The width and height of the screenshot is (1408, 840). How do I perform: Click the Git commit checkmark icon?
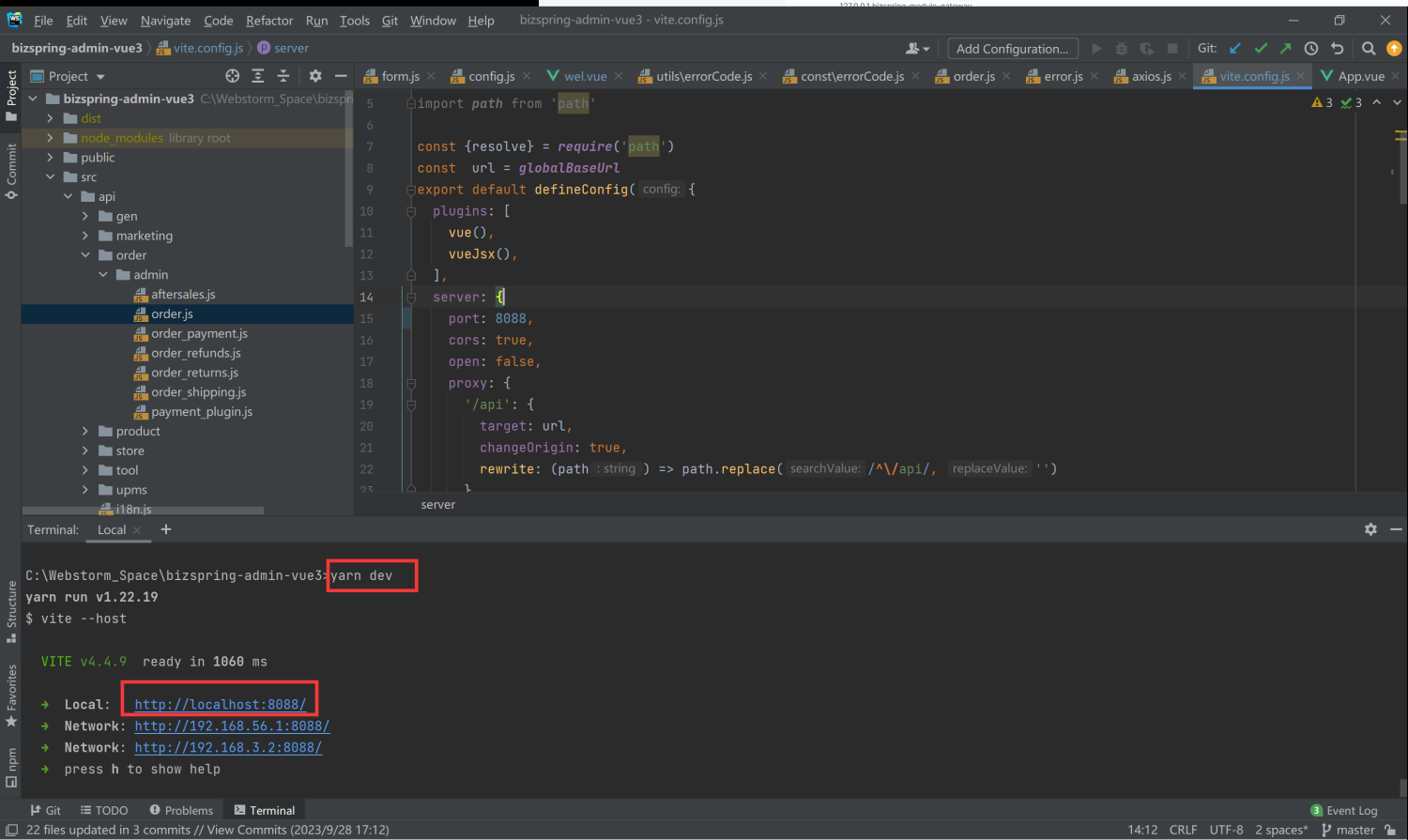click(1261, 48)
